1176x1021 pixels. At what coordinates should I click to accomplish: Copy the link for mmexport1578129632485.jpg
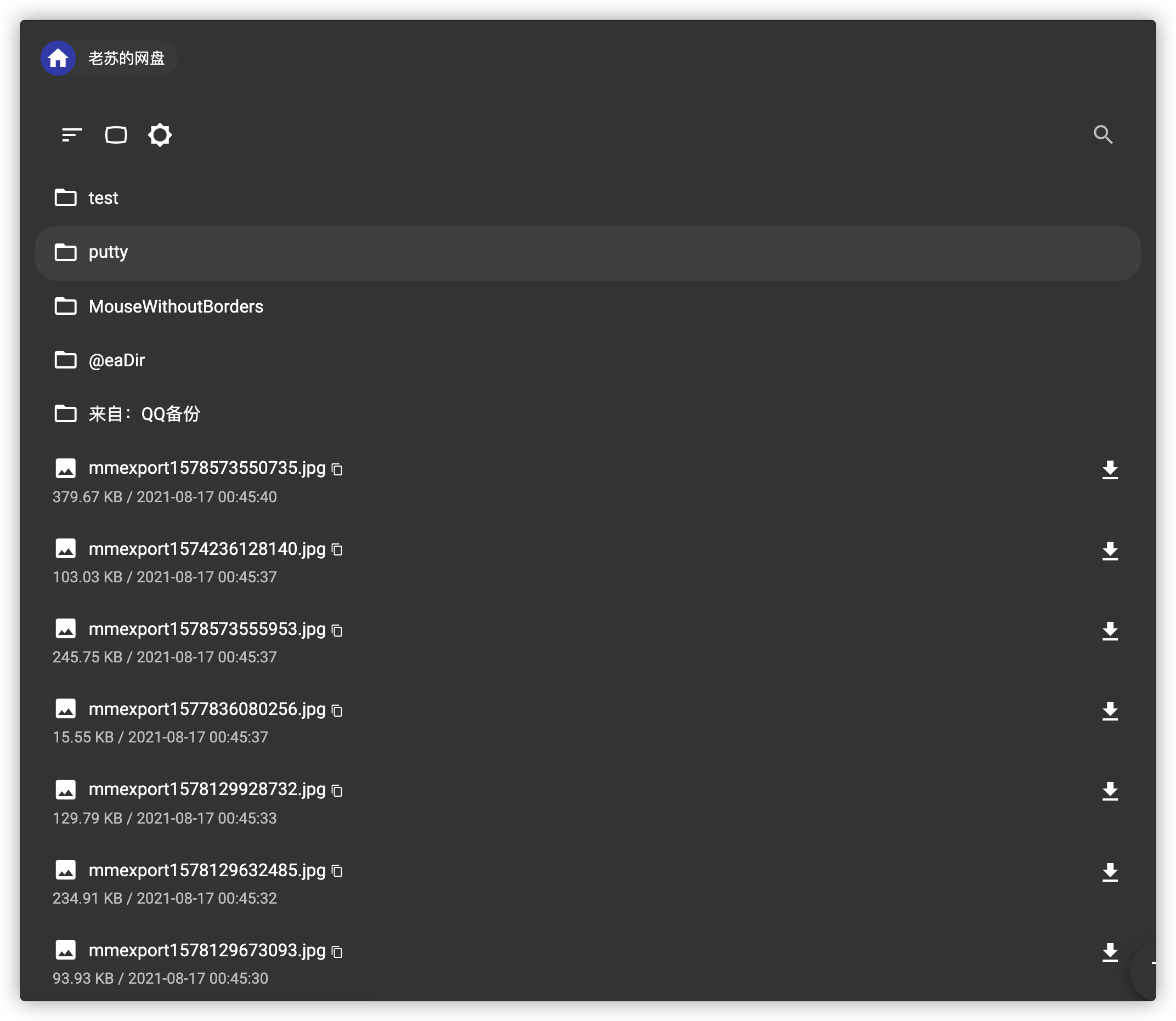[337, 871]
